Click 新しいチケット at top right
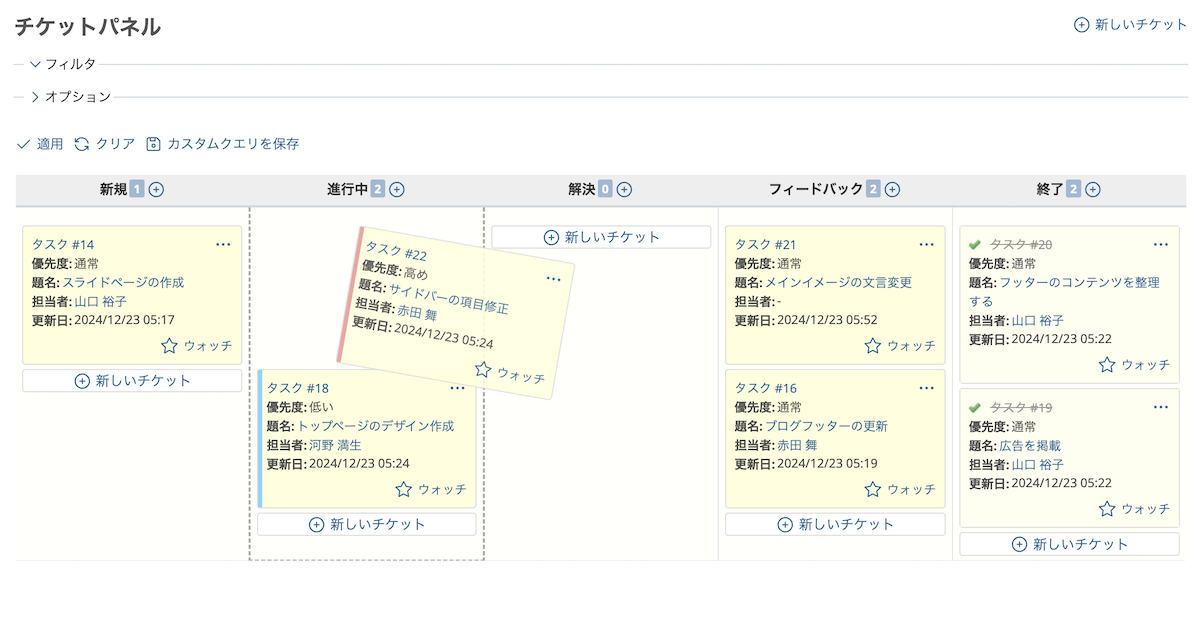 (1130, 25)
